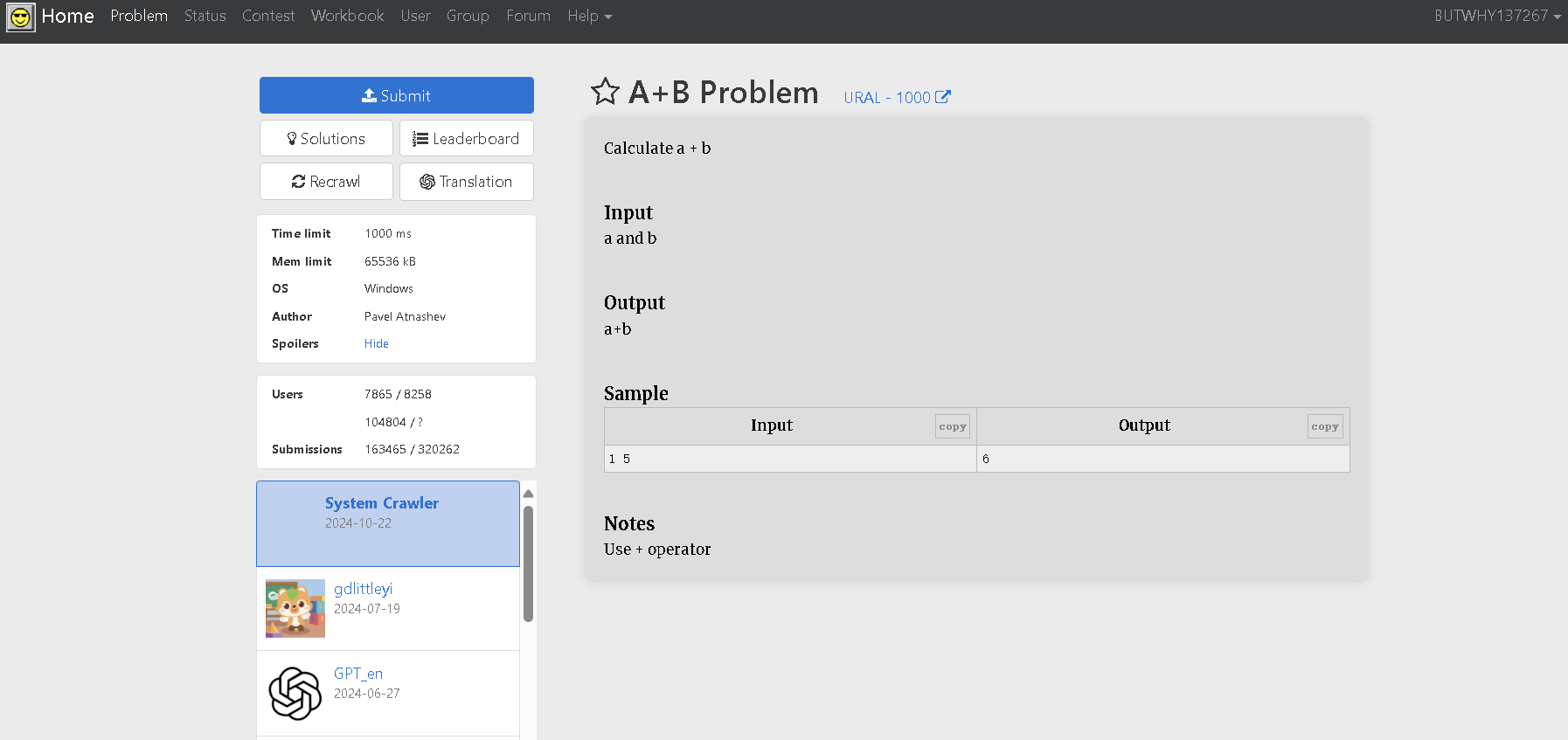
Task: Hide spoilers toggle link
Action: click(x=377, y=344)
